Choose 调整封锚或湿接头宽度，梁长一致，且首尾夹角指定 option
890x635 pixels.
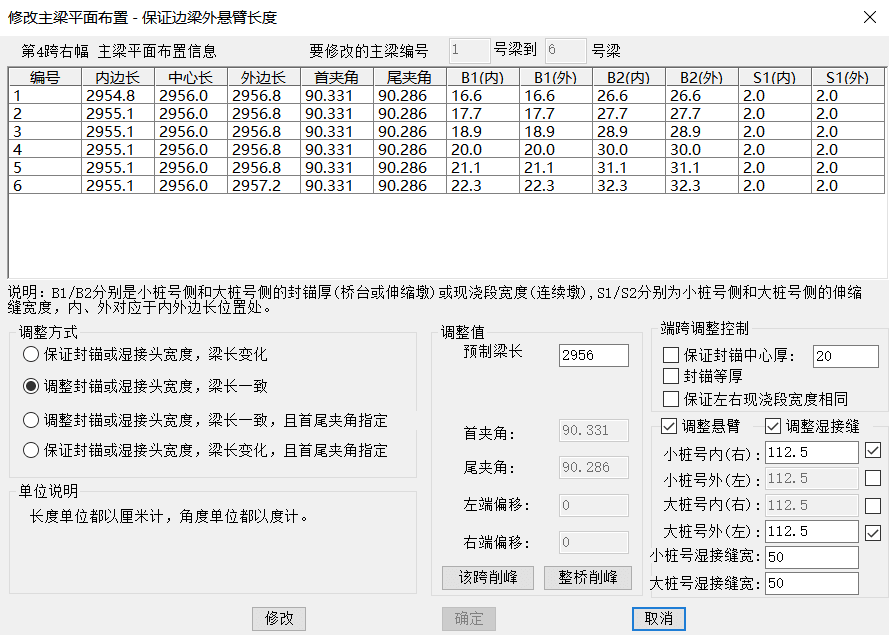pos(31,420)
